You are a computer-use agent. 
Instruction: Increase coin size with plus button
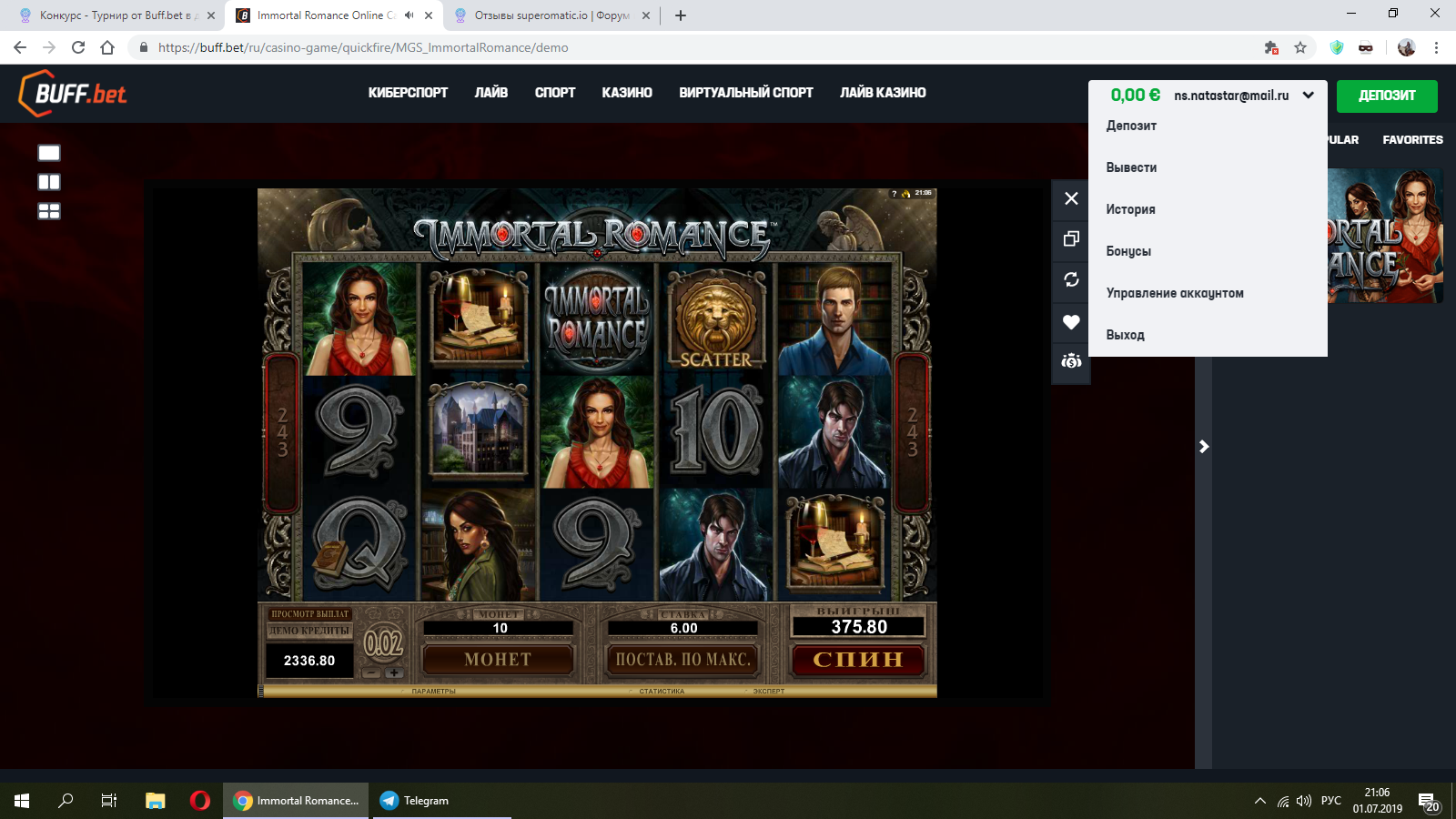[x=394, y=673]
